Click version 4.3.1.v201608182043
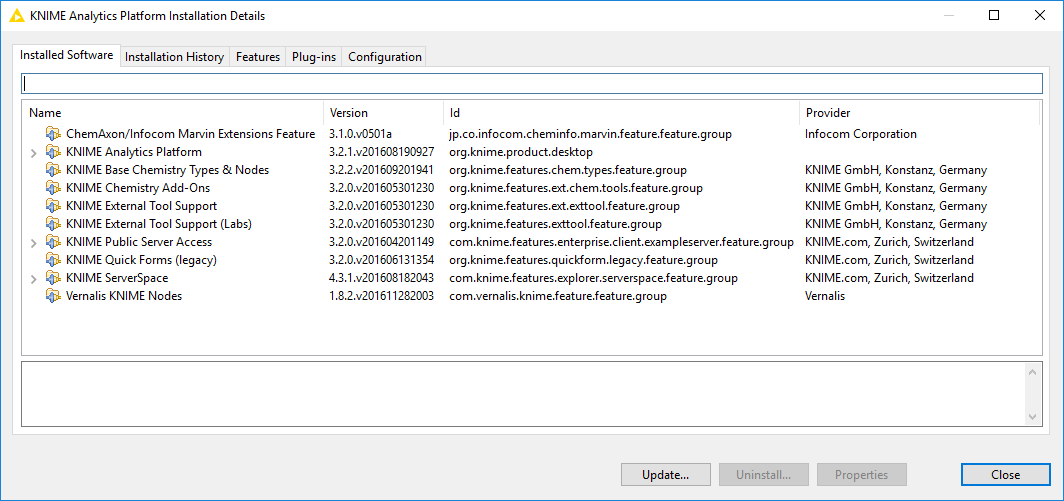This screenshot has width=1064, height=501. 381,278
